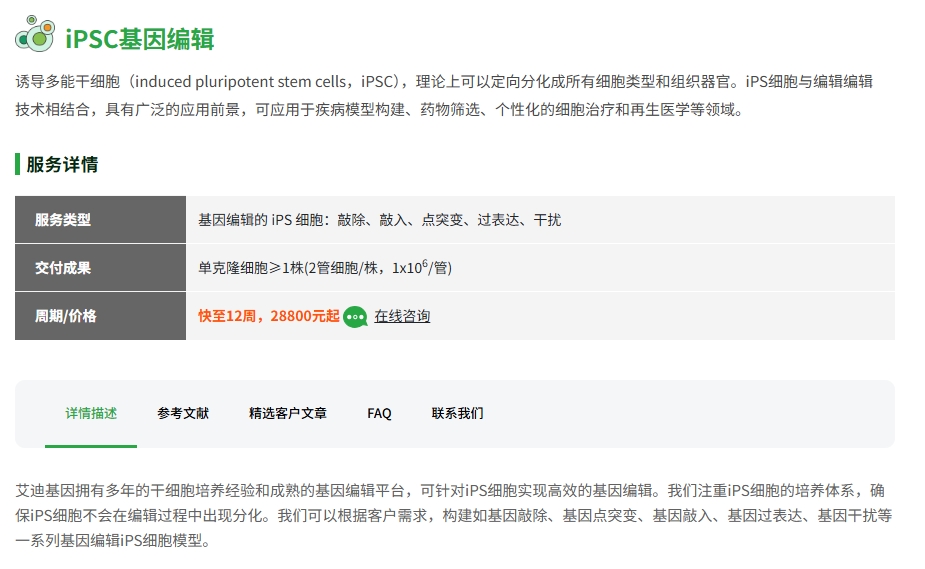Click the 服务类型 table header cell

pos(100,220)
